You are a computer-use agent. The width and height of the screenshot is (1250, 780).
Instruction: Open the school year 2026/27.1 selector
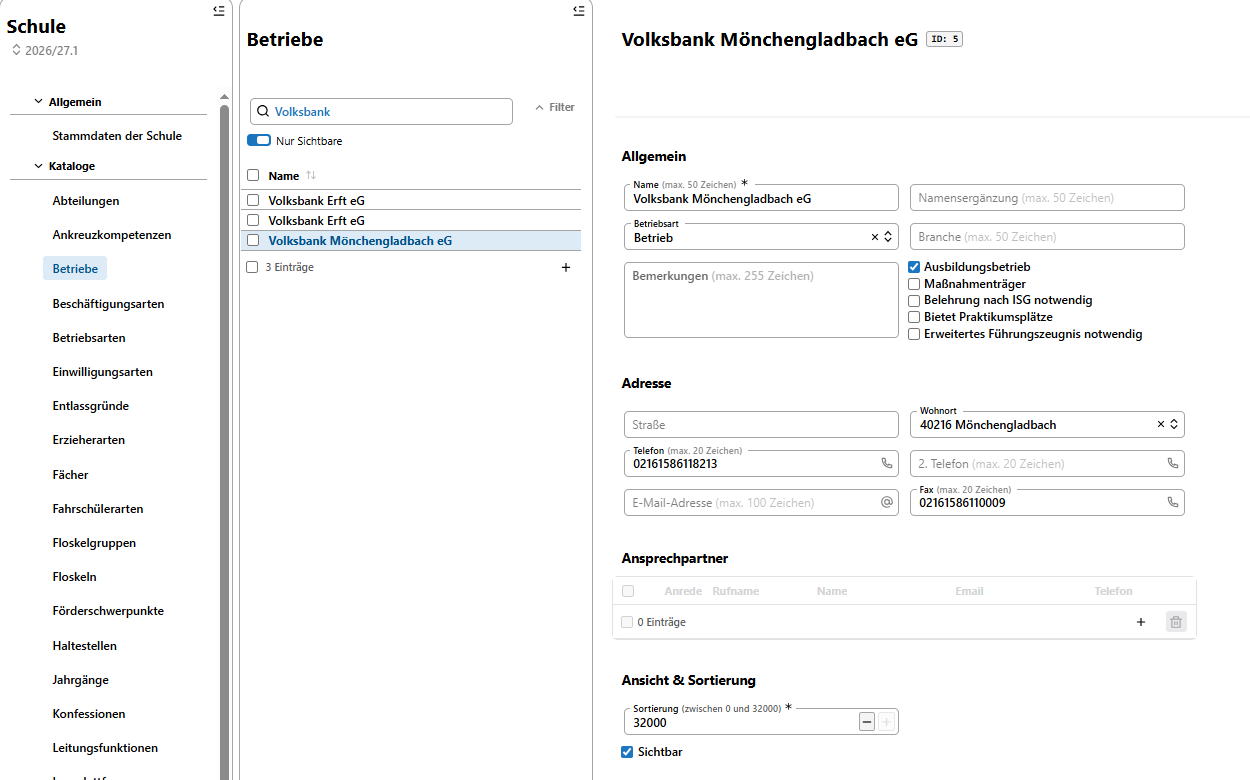[x=45, y=50]
